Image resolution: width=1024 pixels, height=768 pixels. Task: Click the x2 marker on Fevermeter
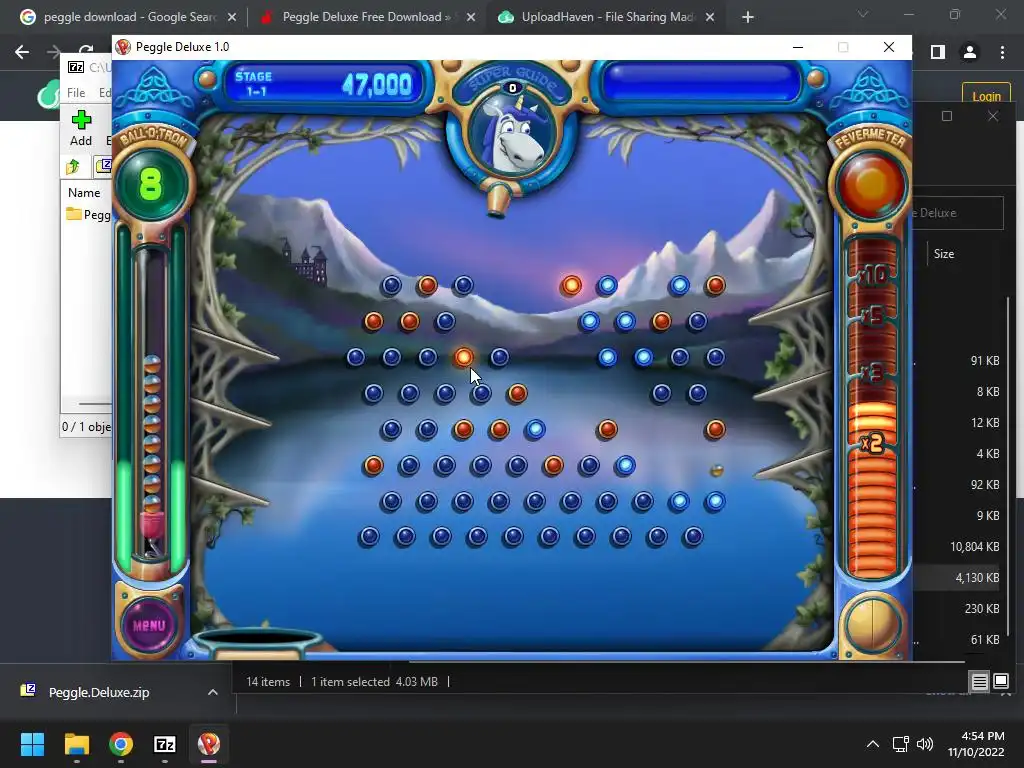click(x=872, y=444)
